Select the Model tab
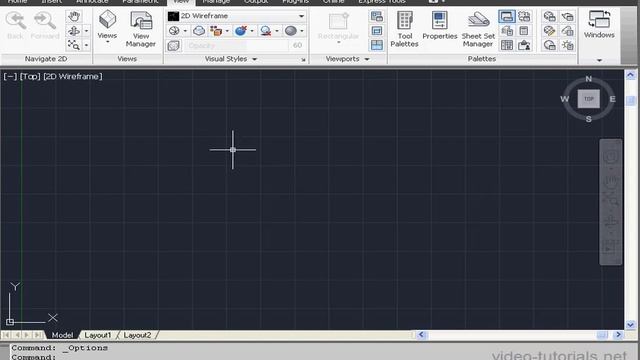 [x=62, y=335]
